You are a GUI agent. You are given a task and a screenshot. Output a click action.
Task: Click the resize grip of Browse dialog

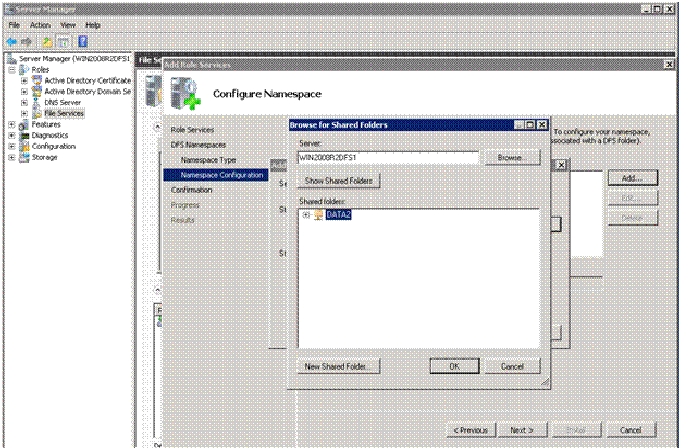click(x=545, y=382)
